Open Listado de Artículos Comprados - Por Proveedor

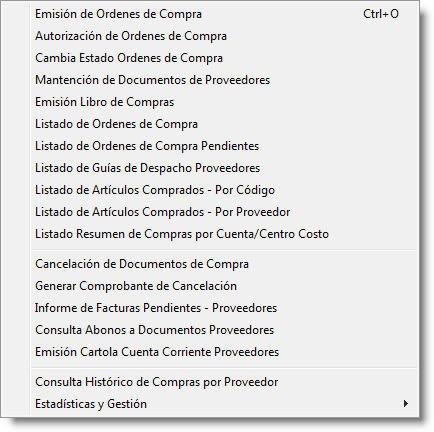[x=225, y=212]
